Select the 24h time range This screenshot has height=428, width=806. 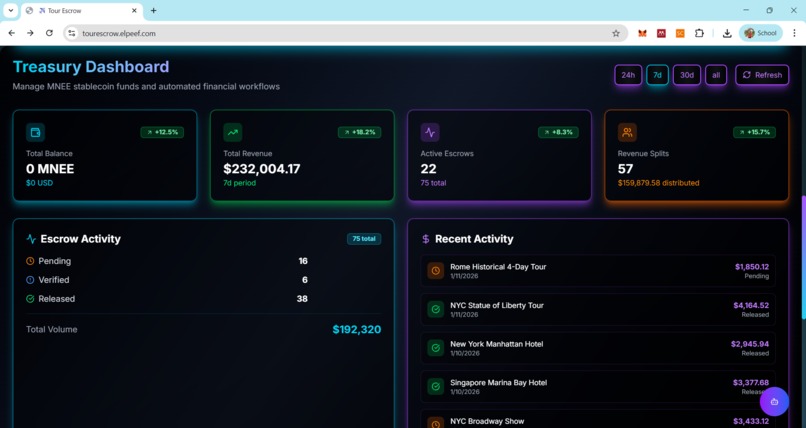pos(628,75)
